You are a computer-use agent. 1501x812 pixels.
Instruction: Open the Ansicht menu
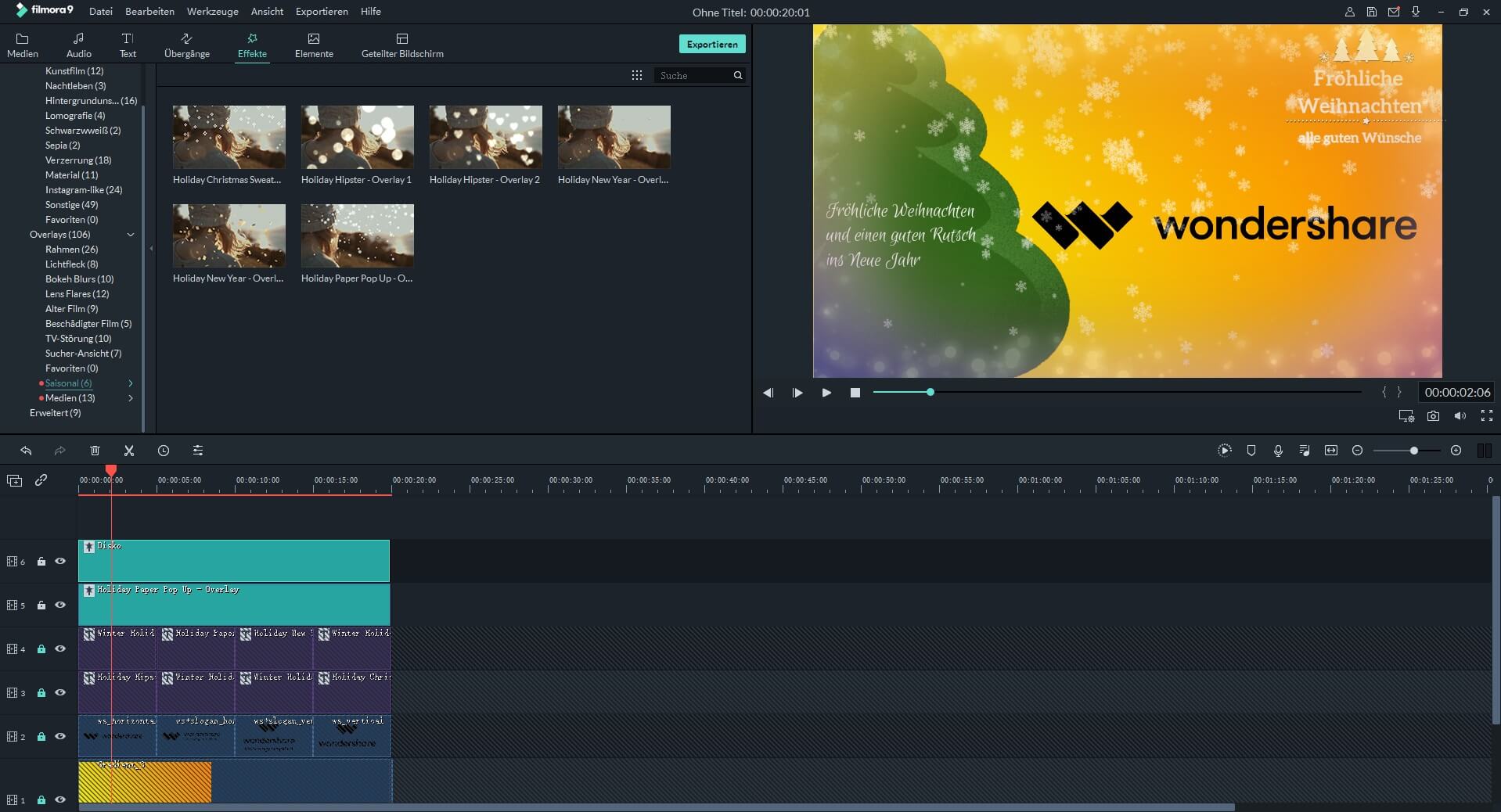click(267, 12)
